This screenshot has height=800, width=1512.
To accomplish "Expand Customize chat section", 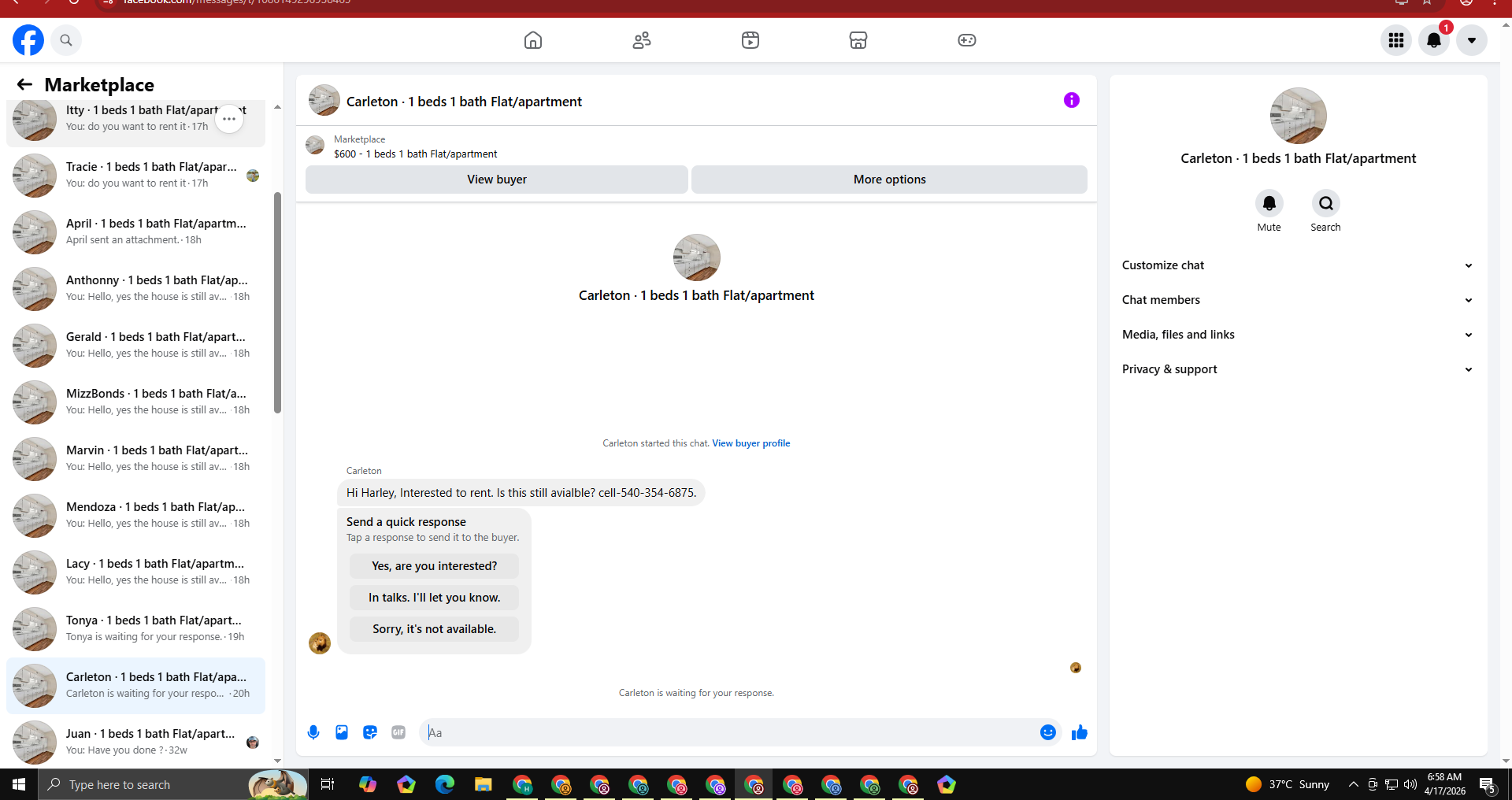I will pos(1298,265).
